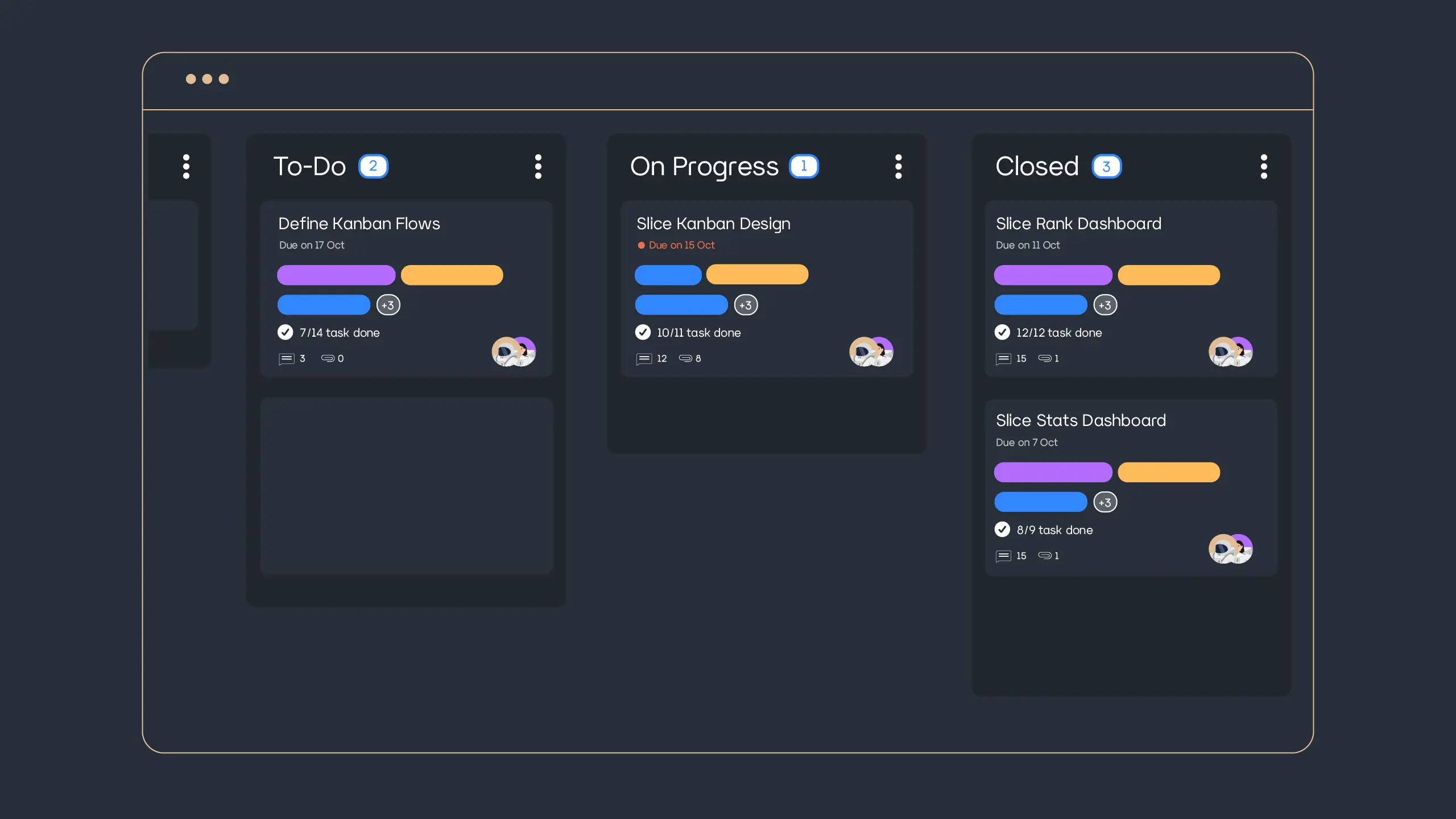Click '10/11 task done' progress text
Screen dimensions: 1456x819
[699, 333]
